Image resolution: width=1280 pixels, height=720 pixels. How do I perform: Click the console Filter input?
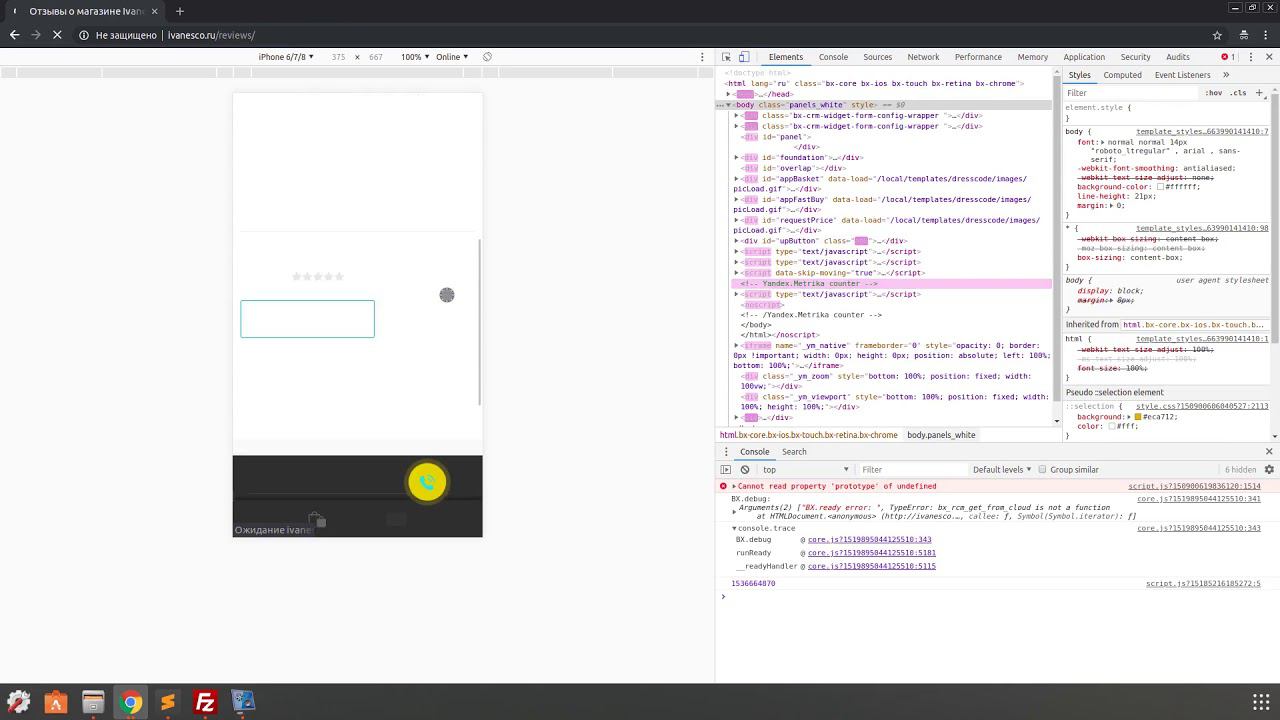click(x=912, y=469)
